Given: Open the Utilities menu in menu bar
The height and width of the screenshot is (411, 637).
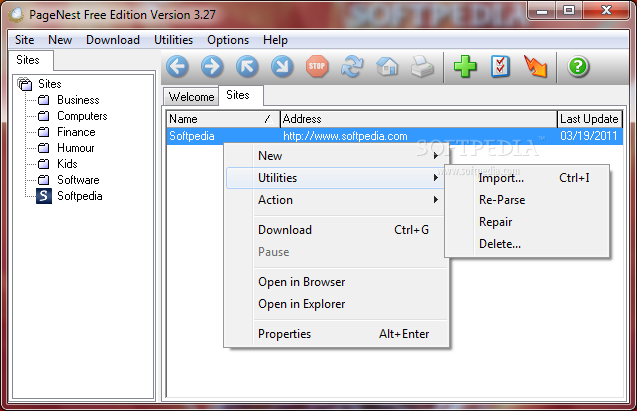Looking at the screenshot, I should coord(173,40).
